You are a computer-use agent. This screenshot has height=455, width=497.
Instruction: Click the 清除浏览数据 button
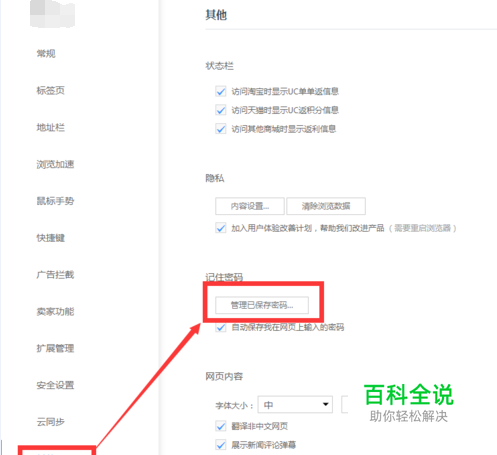326,206
